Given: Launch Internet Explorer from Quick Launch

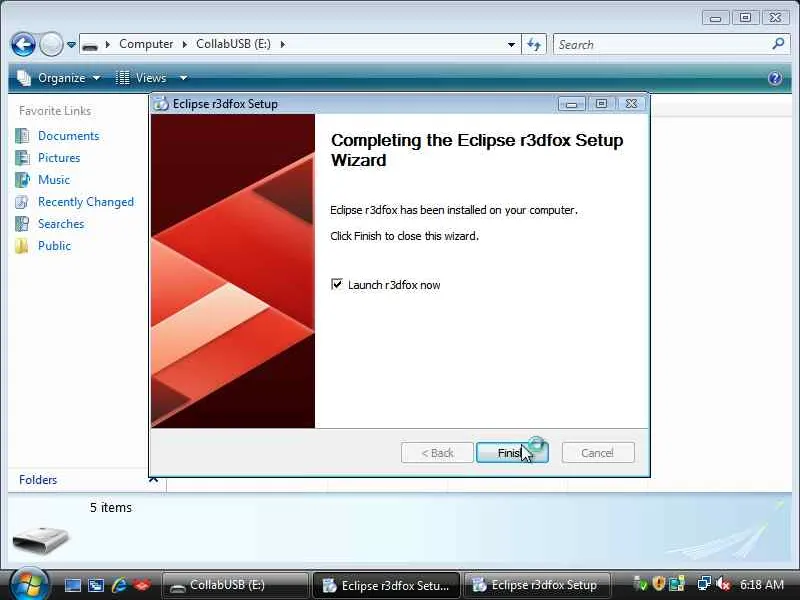Looking at the screenshot, I should (x=119, y=585).
